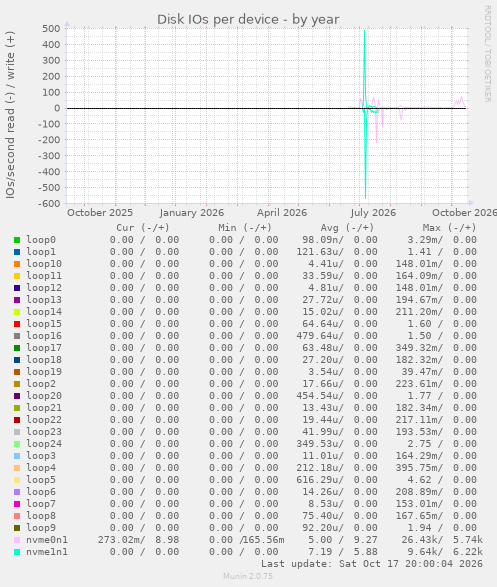The image size is (497, 587).
Task: Click the nvme1n1 cyan legend swatch
Action: click(17, 552)
